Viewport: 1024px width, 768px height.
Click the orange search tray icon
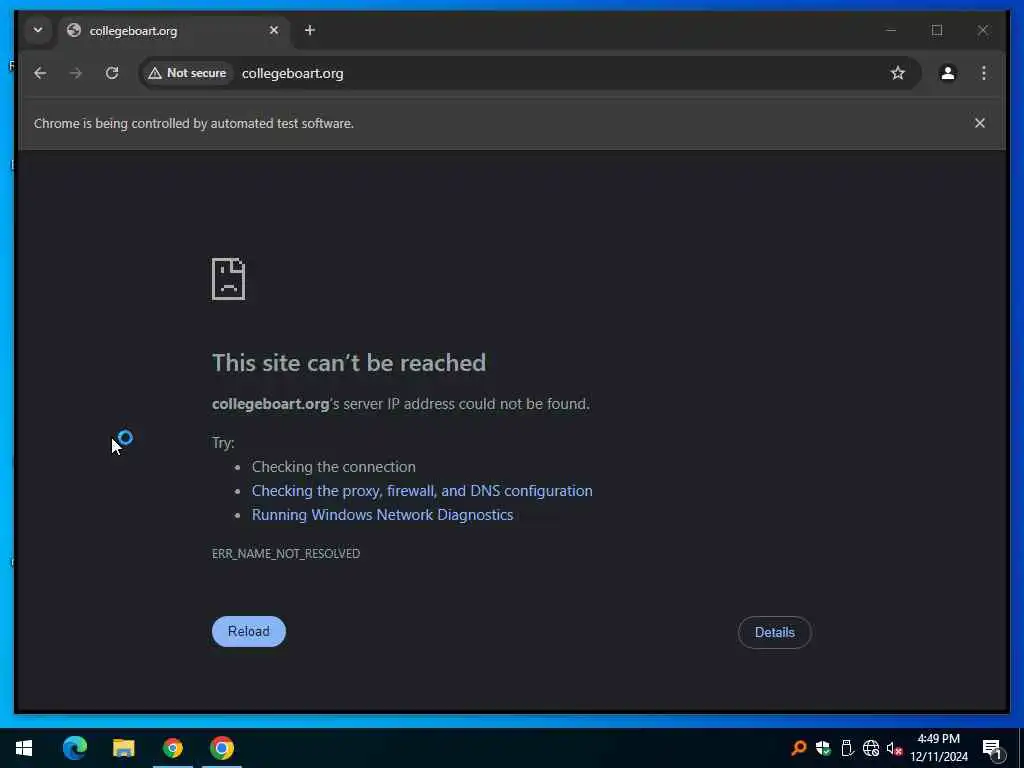(798, 748)
